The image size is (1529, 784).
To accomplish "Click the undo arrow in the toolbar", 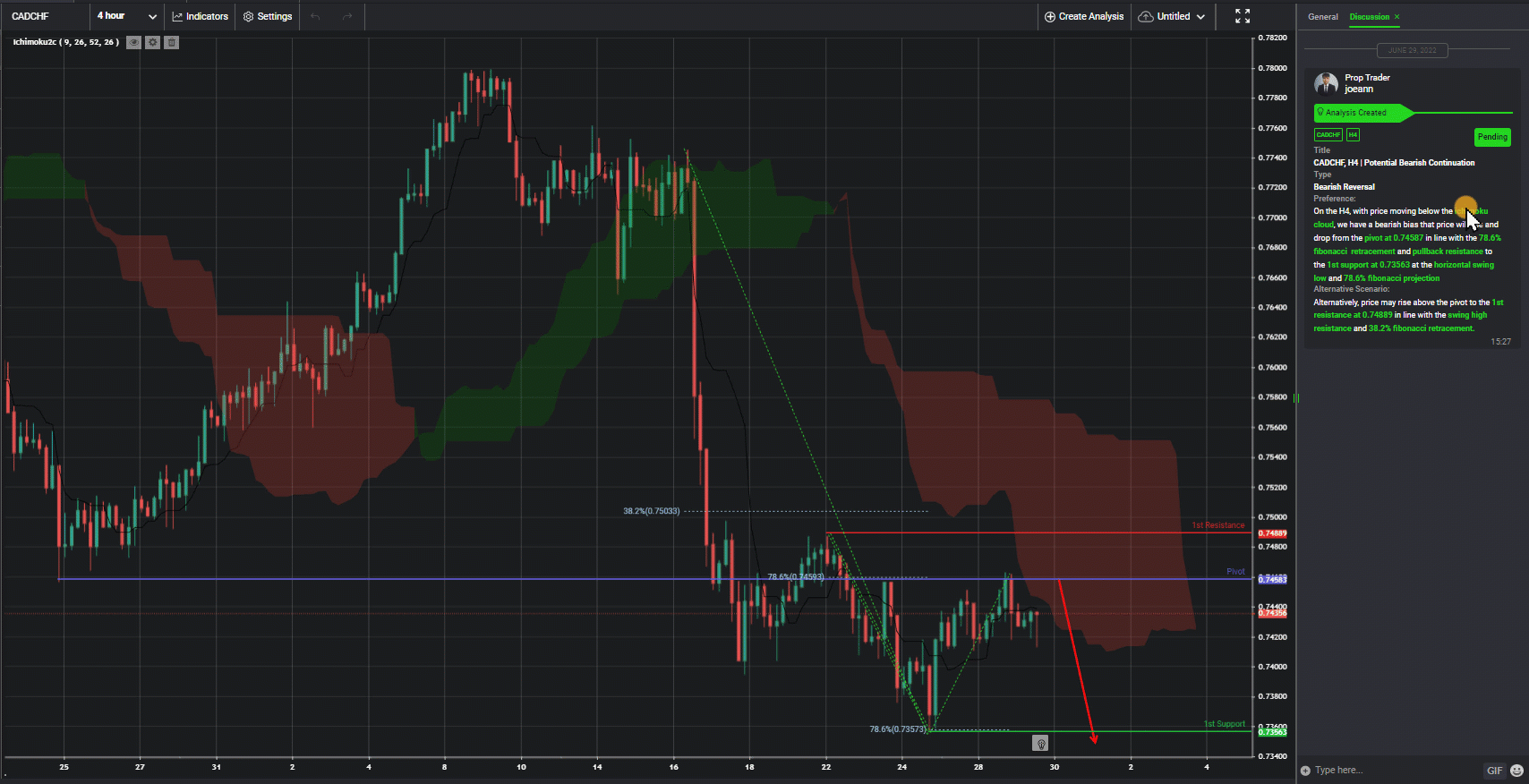I will tap(315, 16).
